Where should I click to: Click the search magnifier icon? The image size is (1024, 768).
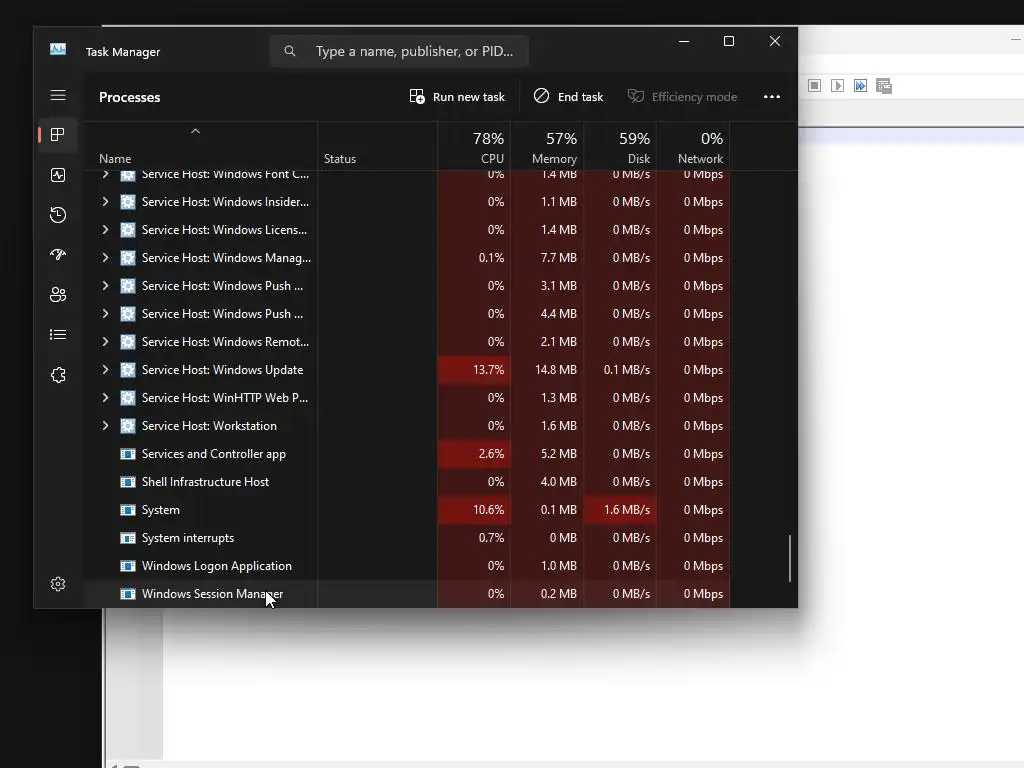click(289, 51)
